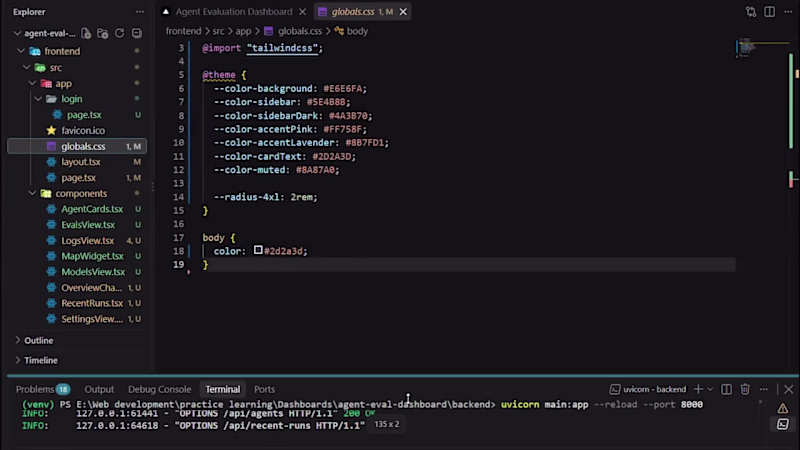Create a new terminal with plus icon
Viewport: 800px width, 450px height.
(698, 389)
